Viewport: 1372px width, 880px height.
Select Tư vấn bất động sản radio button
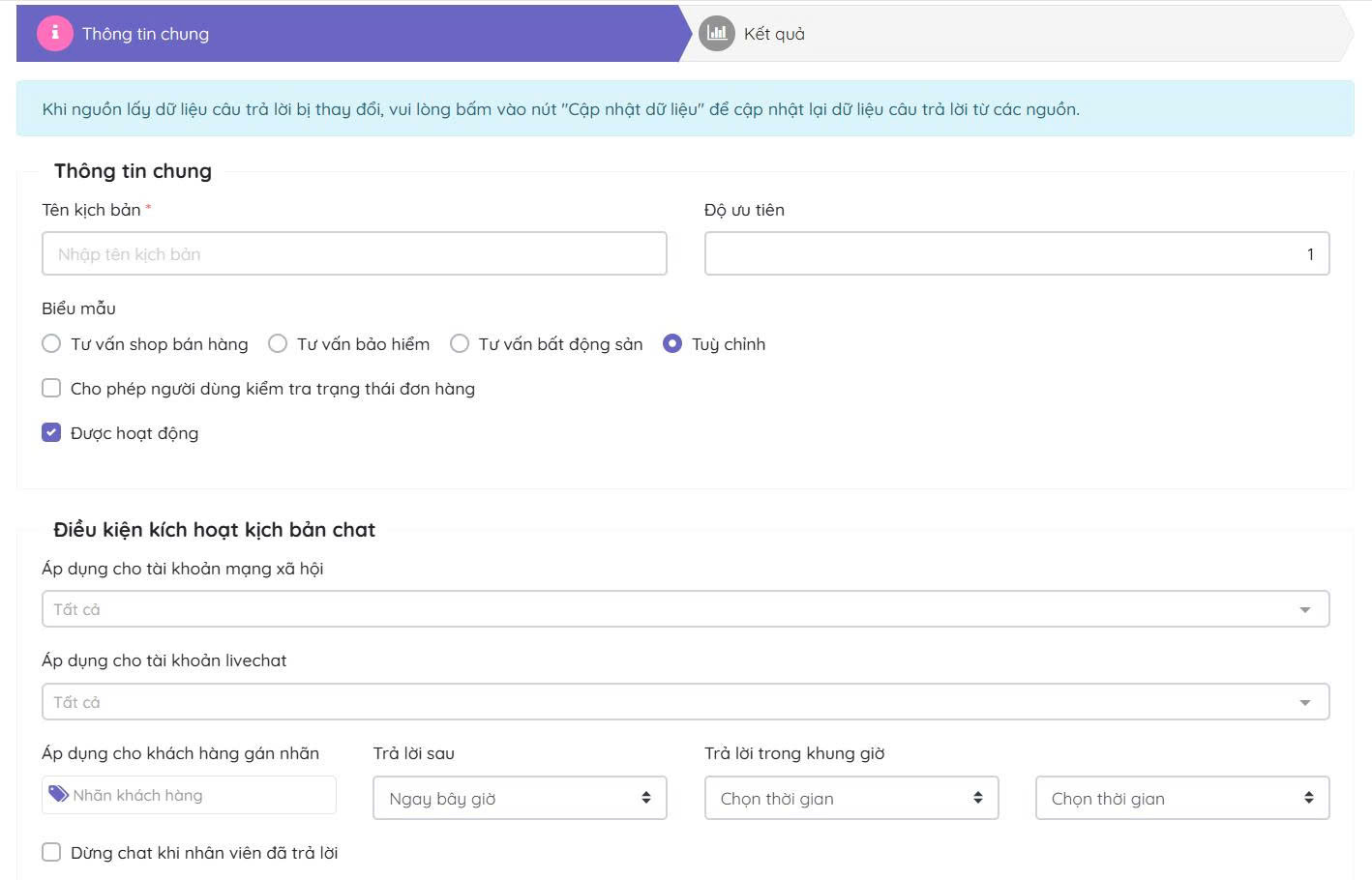point(460,344)
